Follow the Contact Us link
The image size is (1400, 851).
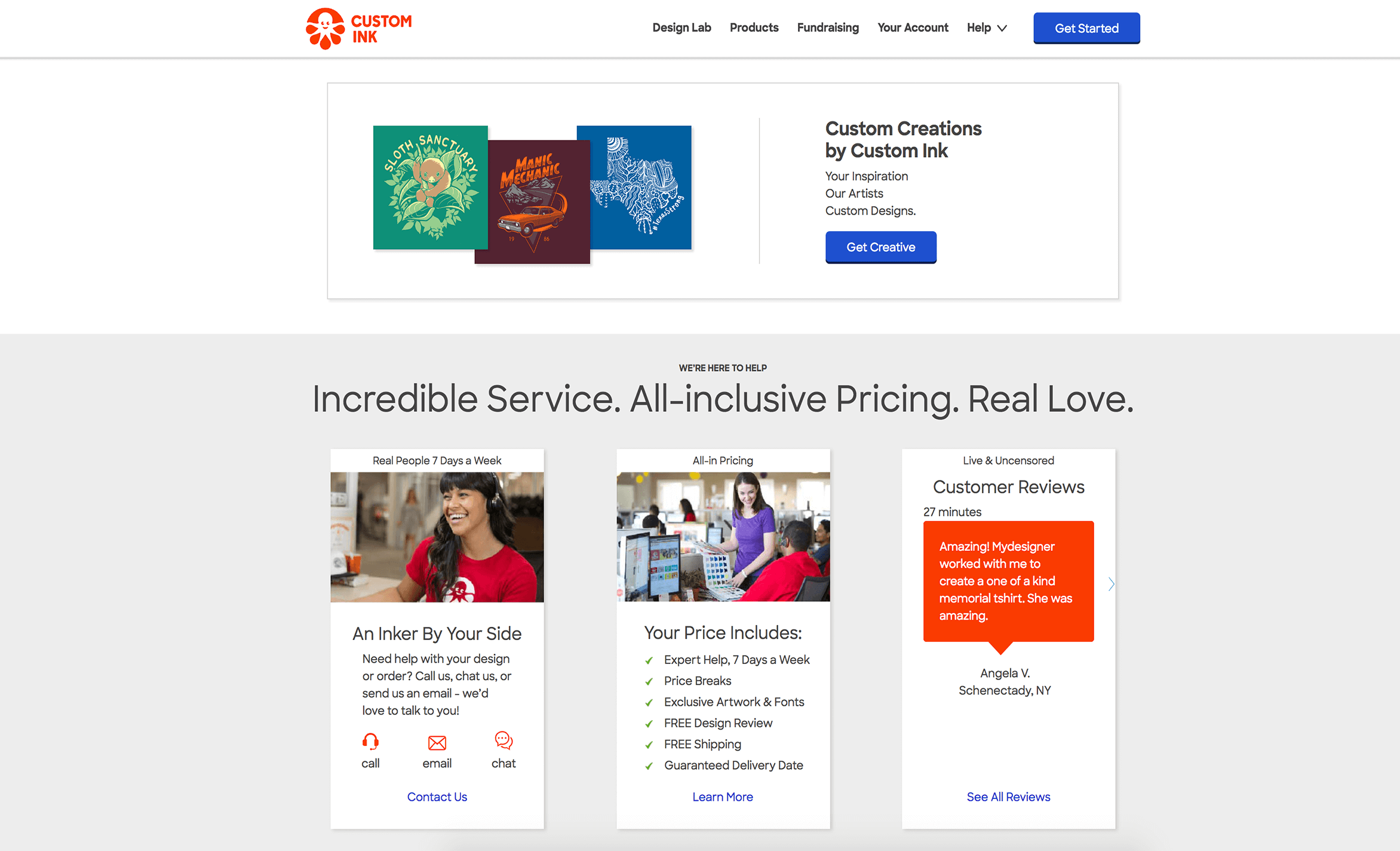[x=437, y=797]
